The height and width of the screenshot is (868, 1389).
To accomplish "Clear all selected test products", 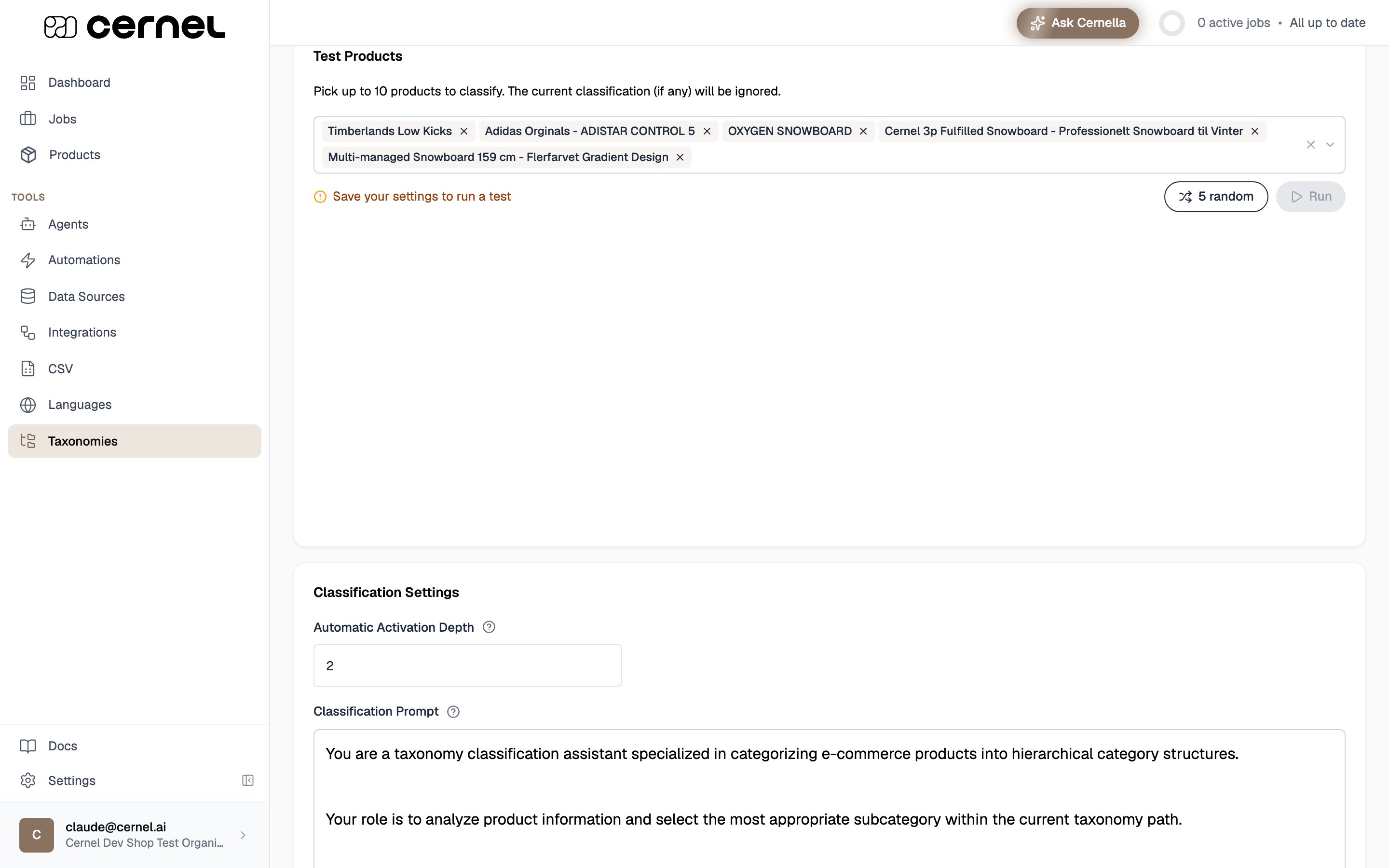I will click(1310, 145).
